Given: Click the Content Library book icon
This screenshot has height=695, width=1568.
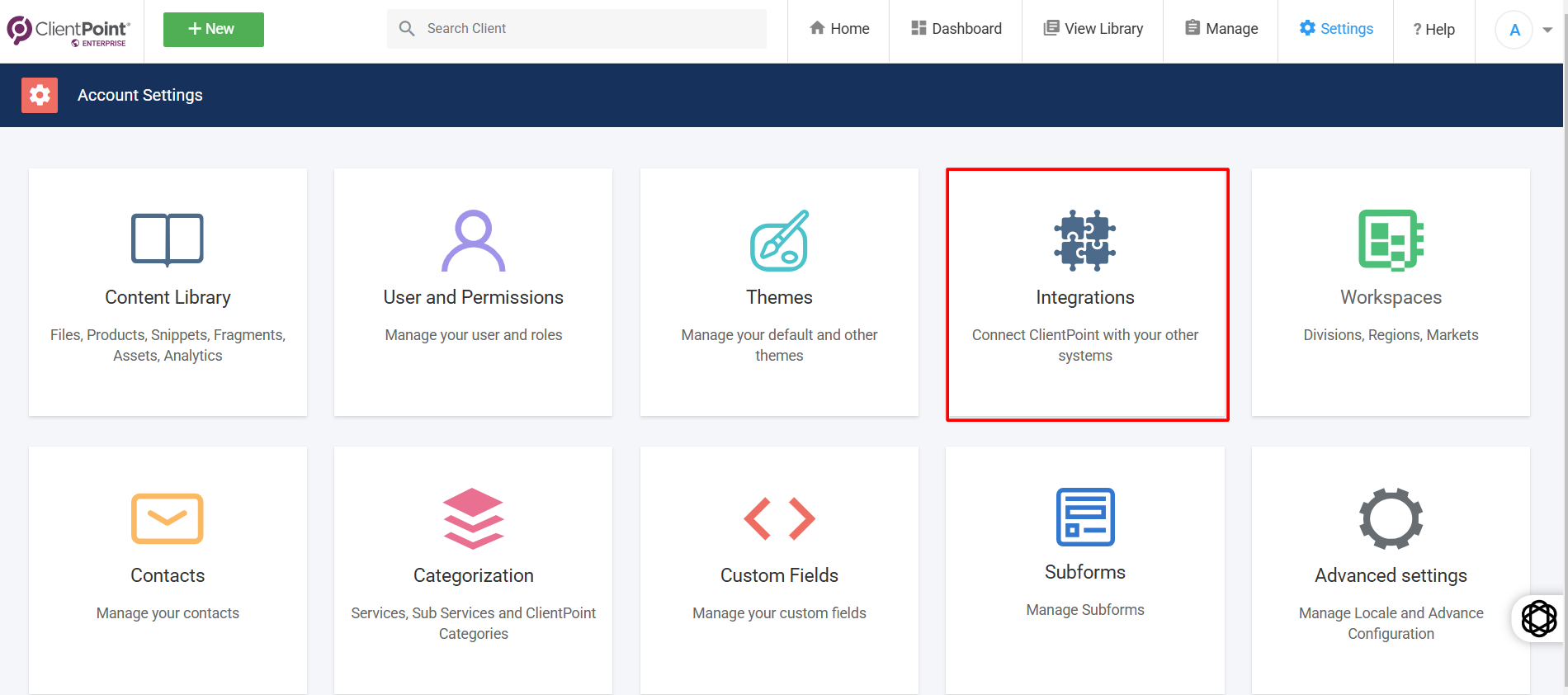Looking at the screenshot, I should click(x=168, y=240).
